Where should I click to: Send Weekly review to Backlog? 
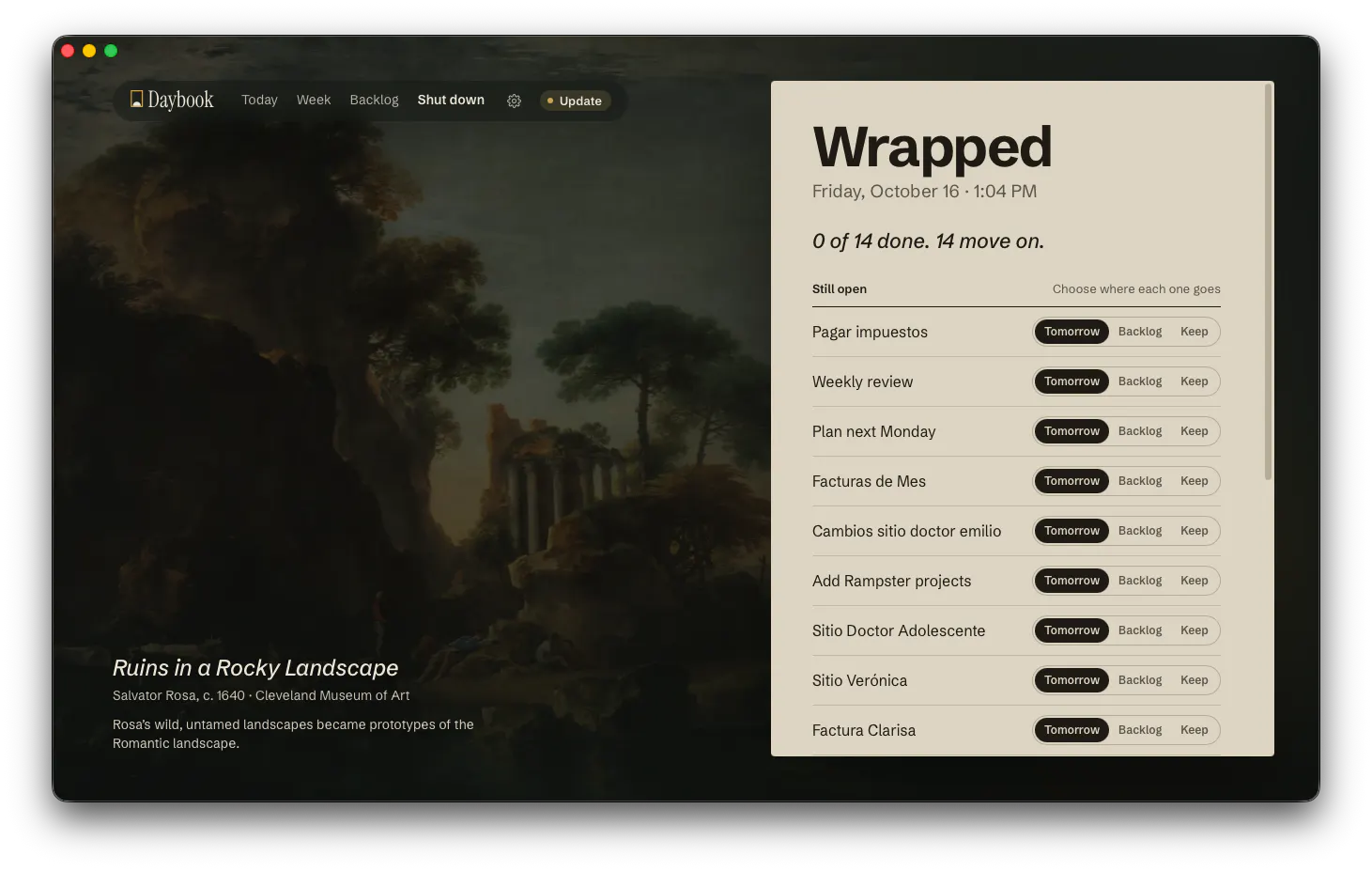point(1140,381)
